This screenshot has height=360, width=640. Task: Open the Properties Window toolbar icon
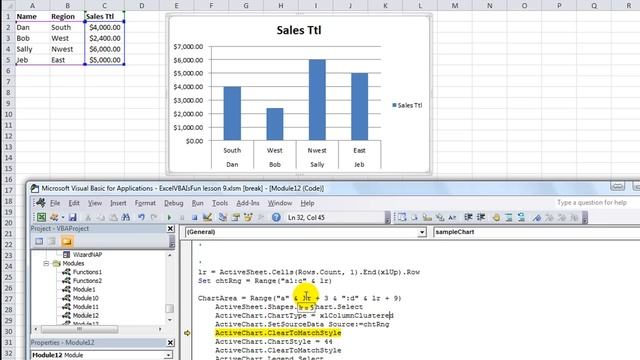click(x=236, y=218)
